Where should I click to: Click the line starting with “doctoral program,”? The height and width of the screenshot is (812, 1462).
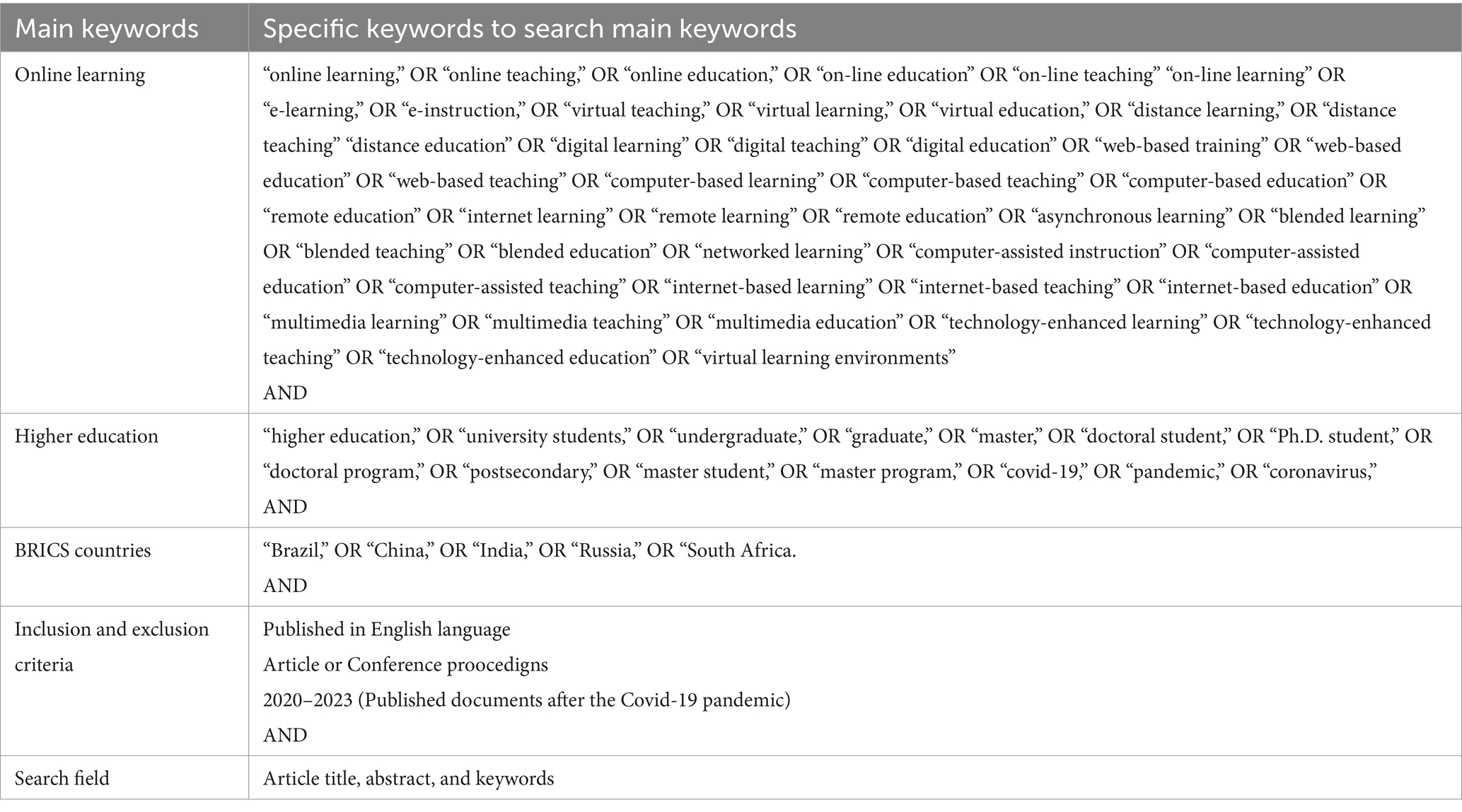tap(820, 471)
